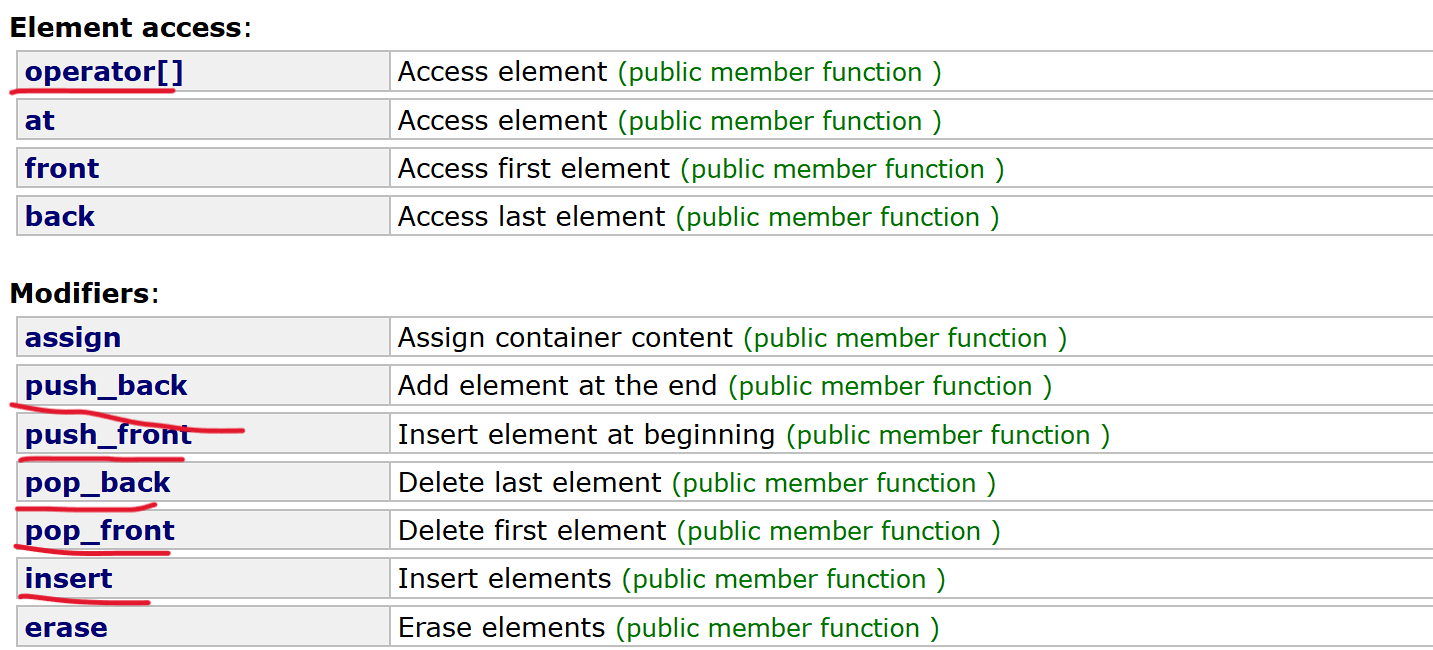Click the 'Add element at the end' description
The width and height of the screenshot is (1433, 650).
[x=558, y=386]
